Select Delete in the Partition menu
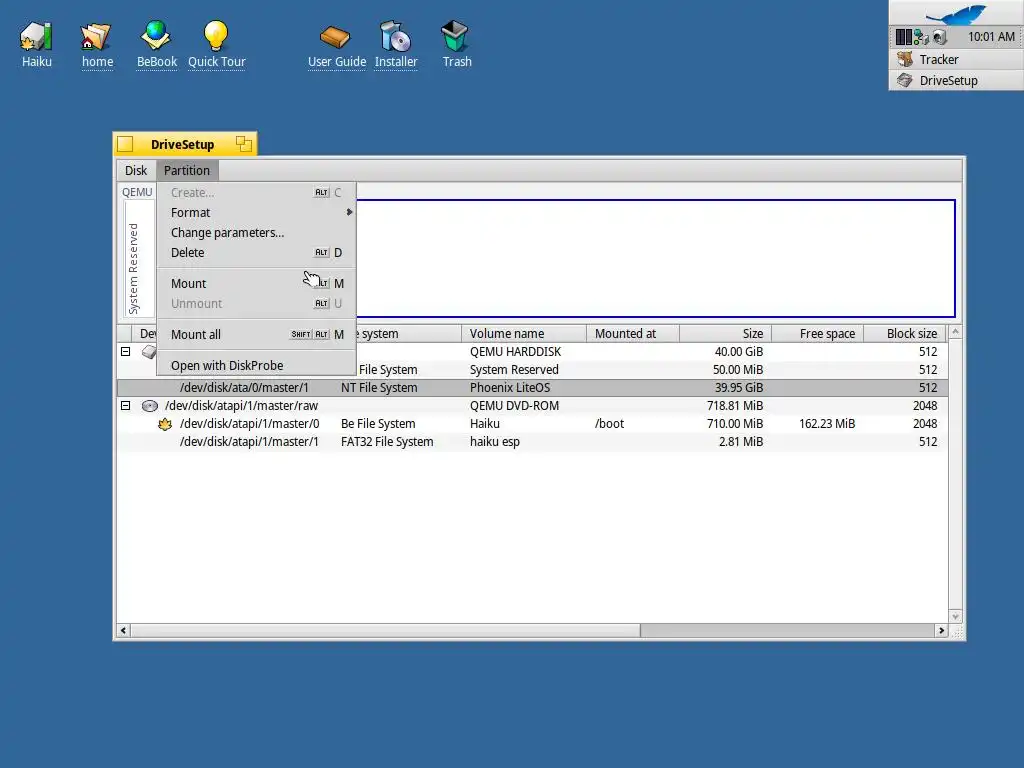Image resolution: width=1024 pixels, height=768 pixels. point(256,253)
